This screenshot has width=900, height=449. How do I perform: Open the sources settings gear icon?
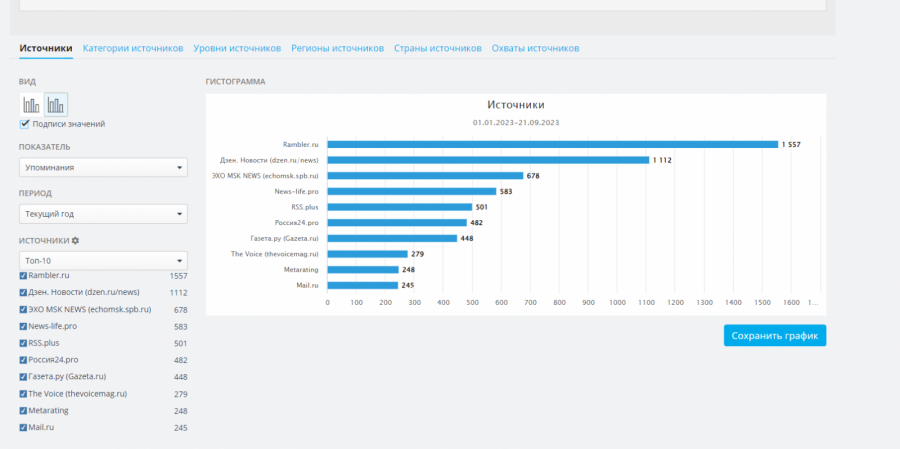(75, 241)
